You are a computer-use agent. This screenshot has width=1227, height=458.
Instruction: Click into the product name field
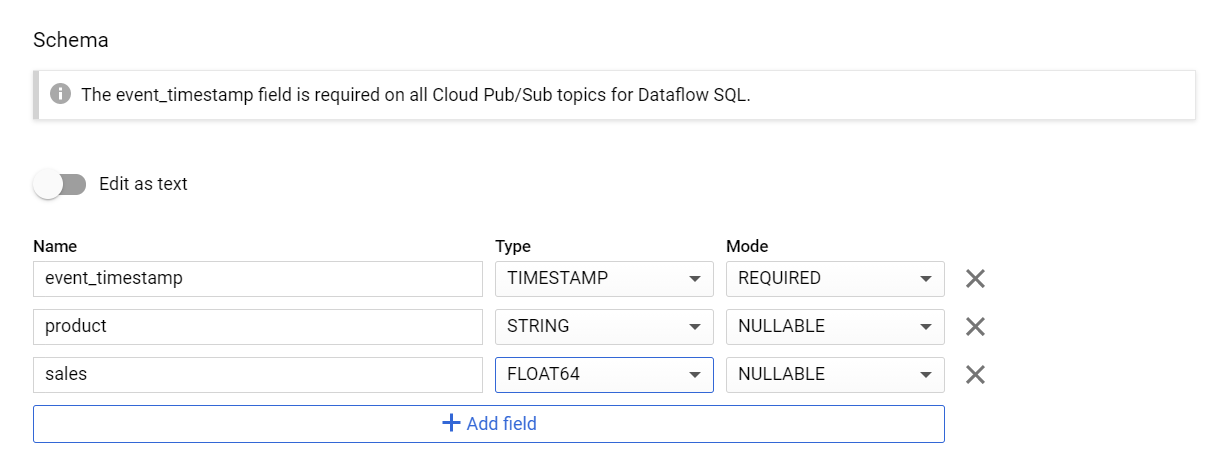click(x=258, y=327)
